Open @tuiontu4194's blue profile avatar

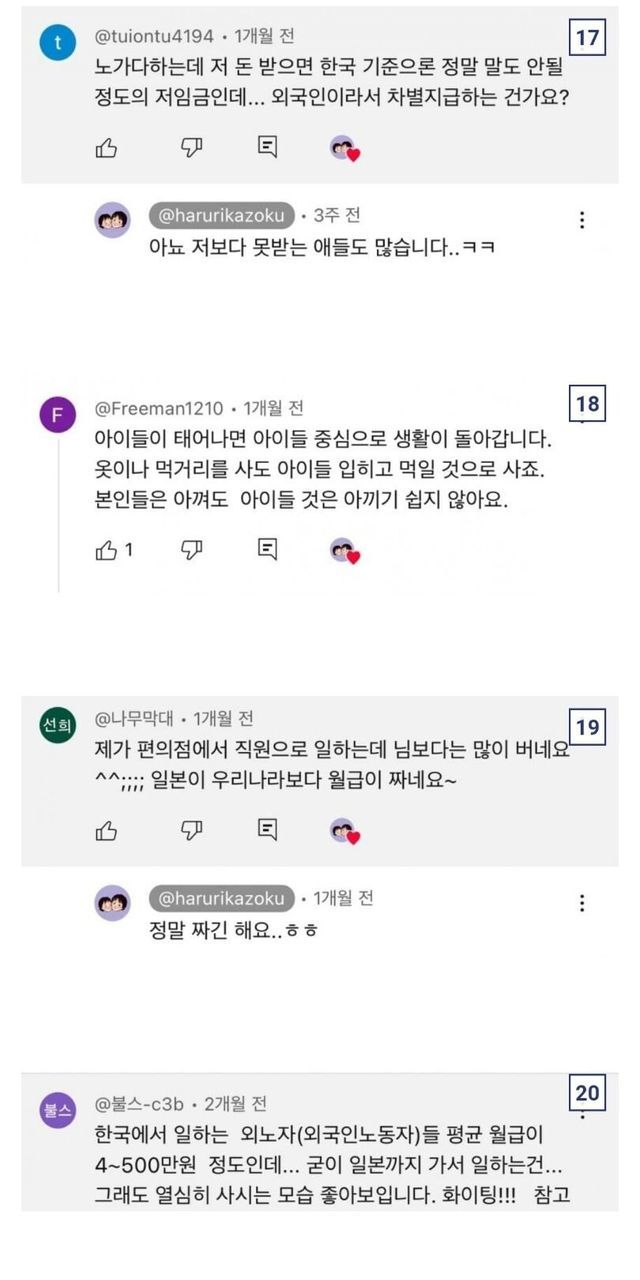pyautogui.click(x=57, y=43)
